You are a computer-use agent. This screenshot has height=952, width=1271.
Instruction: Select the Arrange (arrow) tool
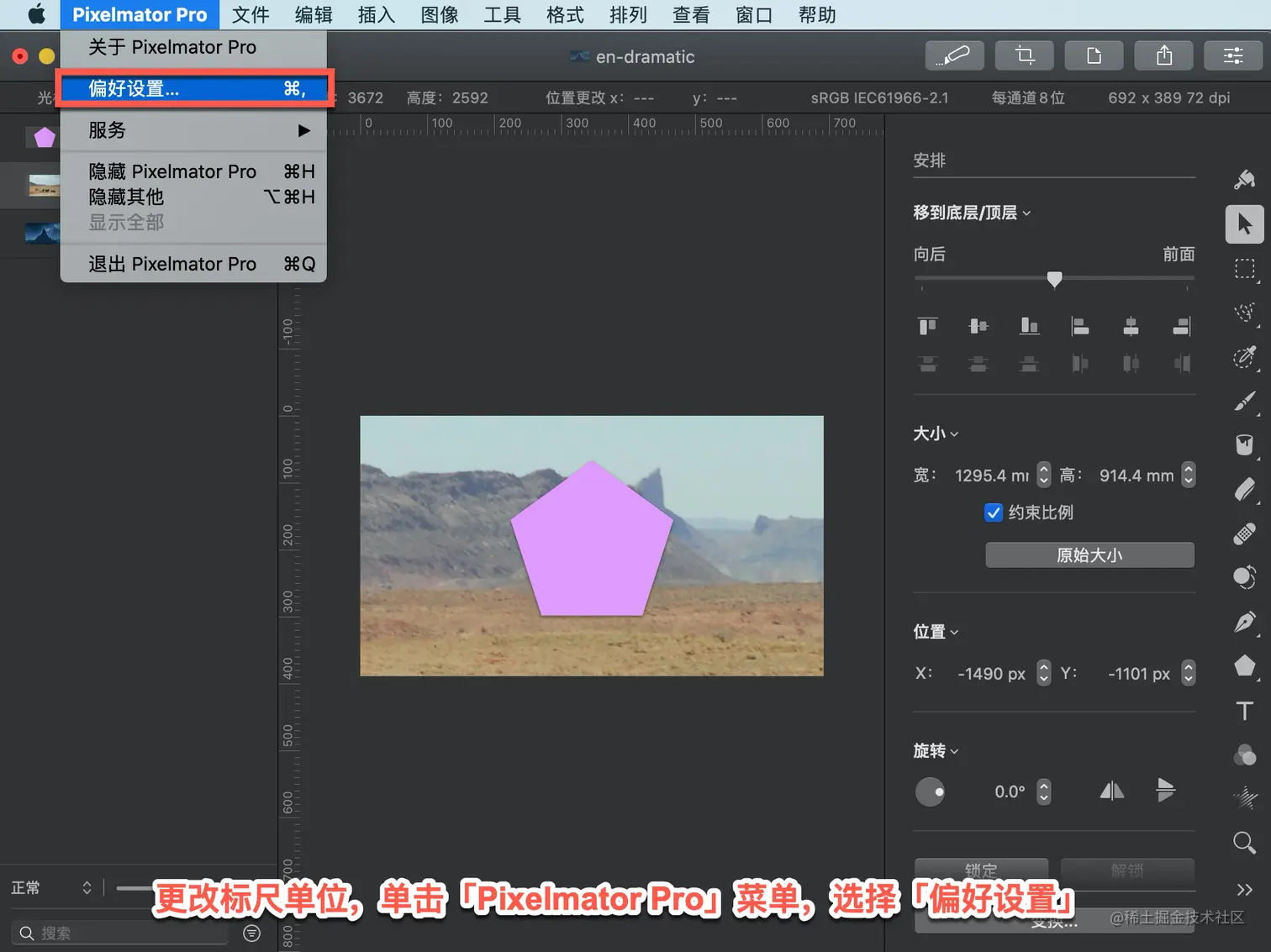[1245, 224]
